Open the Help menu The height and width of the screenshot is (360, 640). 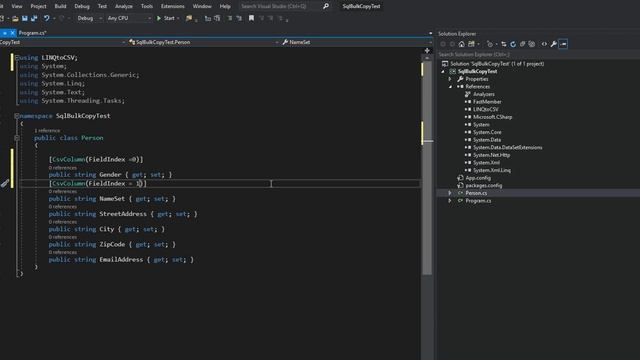[225, 6]
